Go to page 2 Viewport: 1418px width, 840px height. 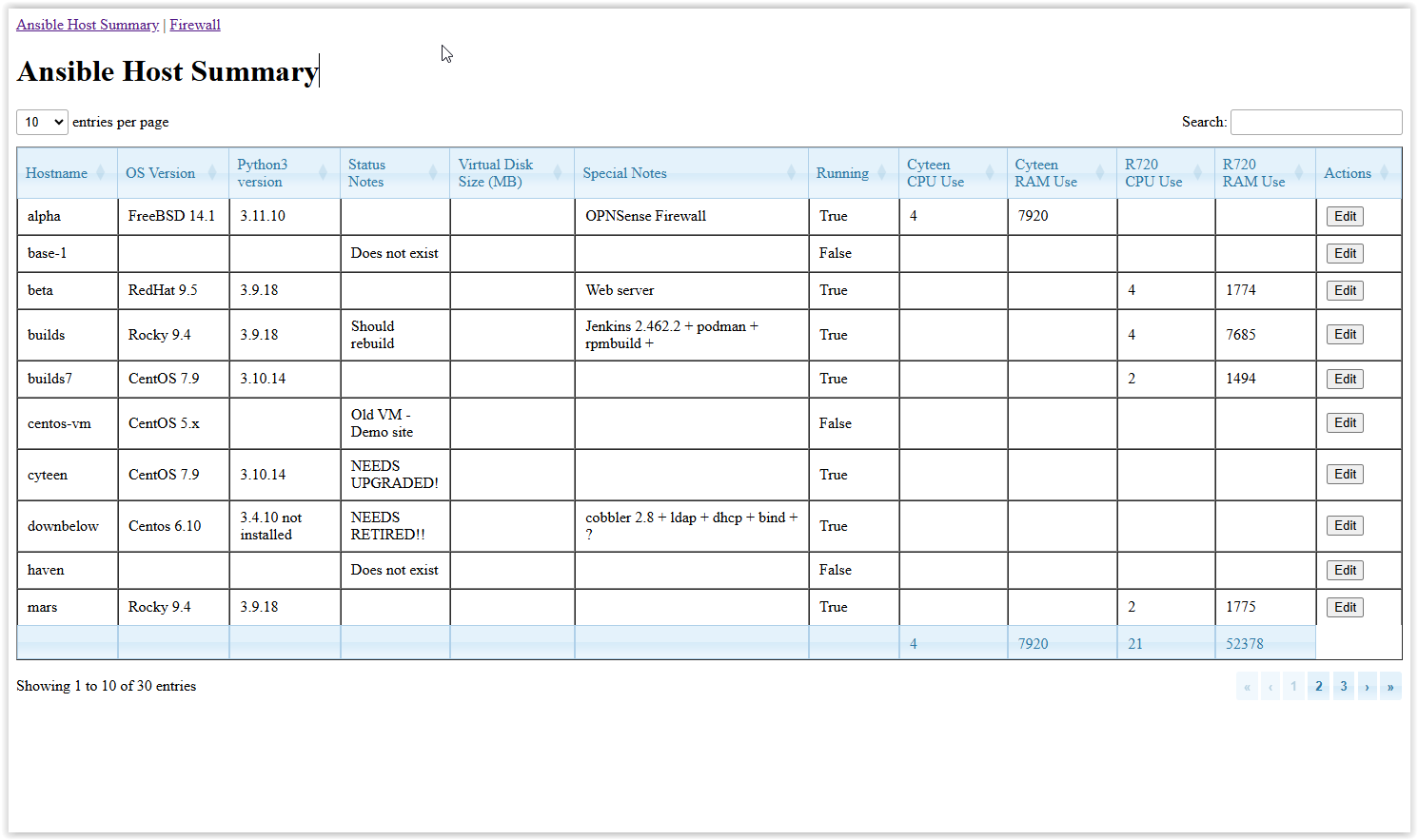[1318, 686]
